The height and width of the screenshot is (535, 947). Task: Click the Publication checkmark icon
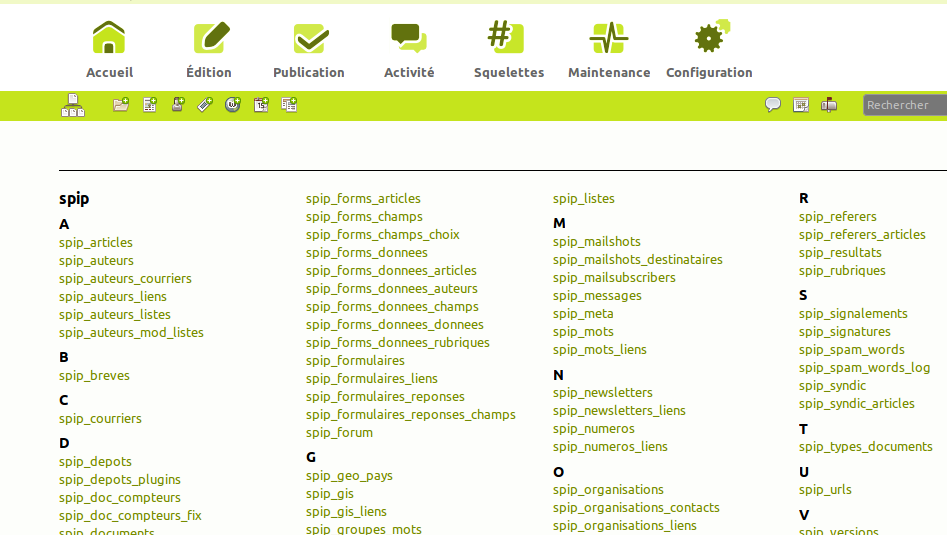(x=311, y=38)
